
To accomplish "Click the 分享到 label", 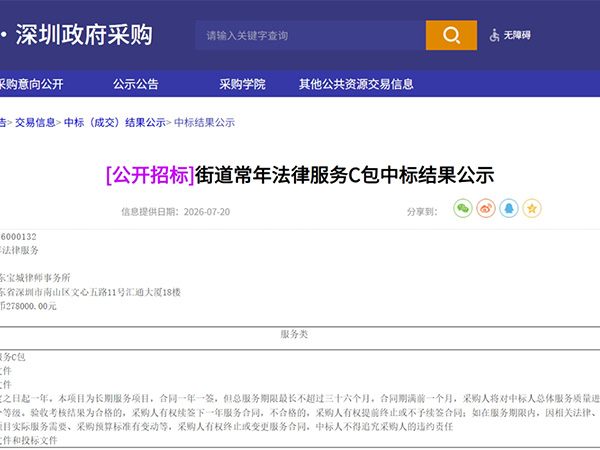I will click(422, 212).
